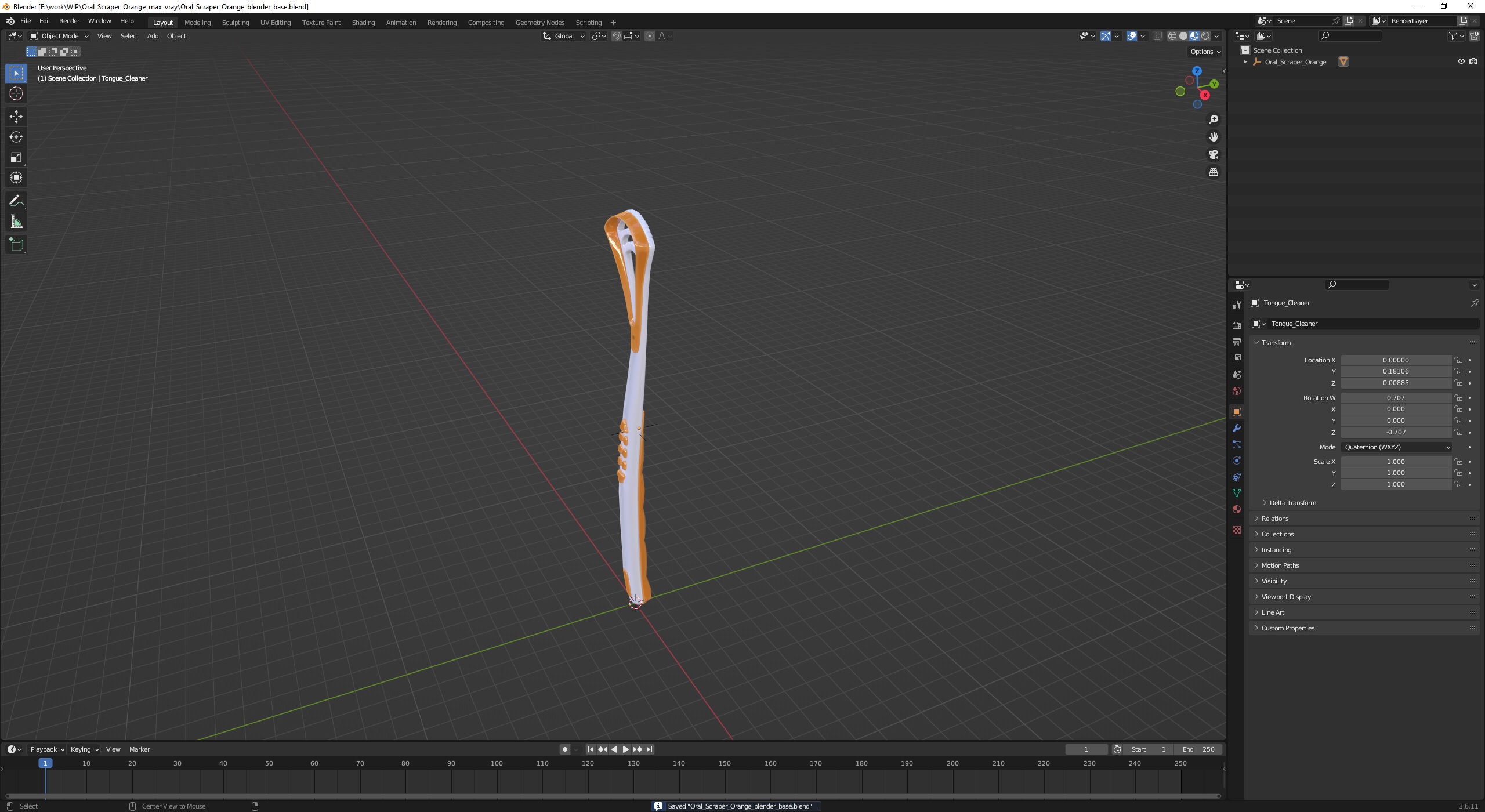This screenshot has height=812, width=1485.
Task: Select the Cursor tool in toolbar
Action: (16, 93)
